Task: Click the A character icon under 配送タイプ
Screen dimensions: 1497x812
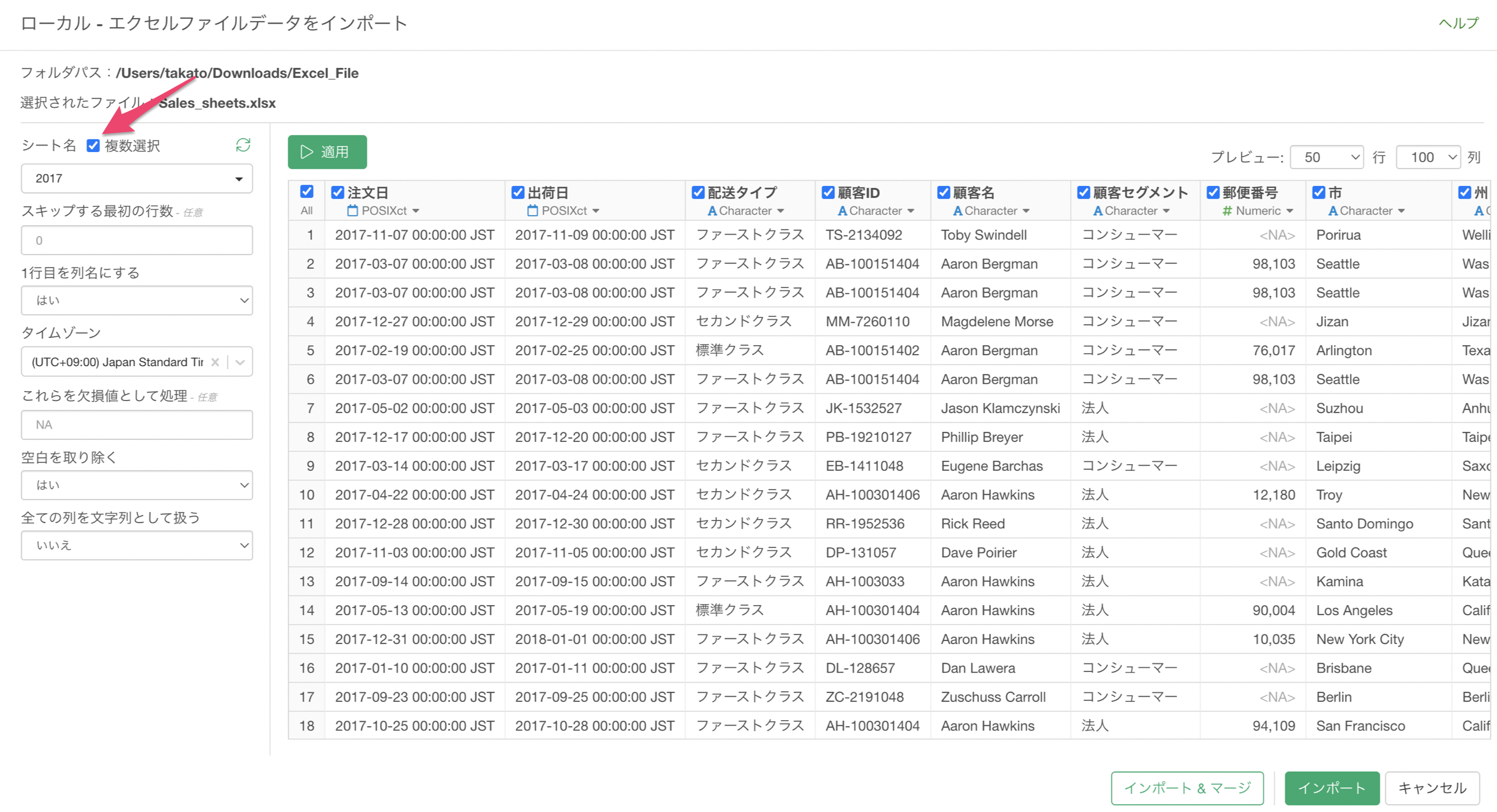Action: point(712,210)
